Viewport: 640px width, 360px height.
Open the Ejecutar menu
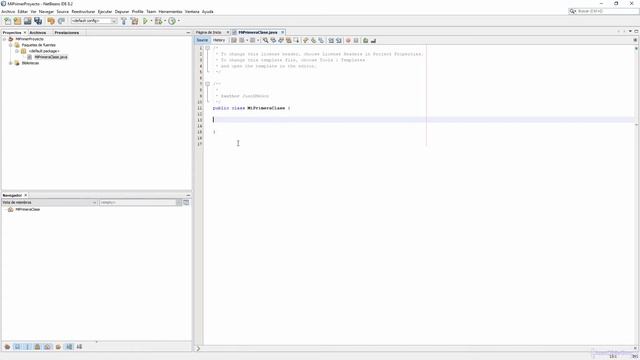click(x=105, y=11)
